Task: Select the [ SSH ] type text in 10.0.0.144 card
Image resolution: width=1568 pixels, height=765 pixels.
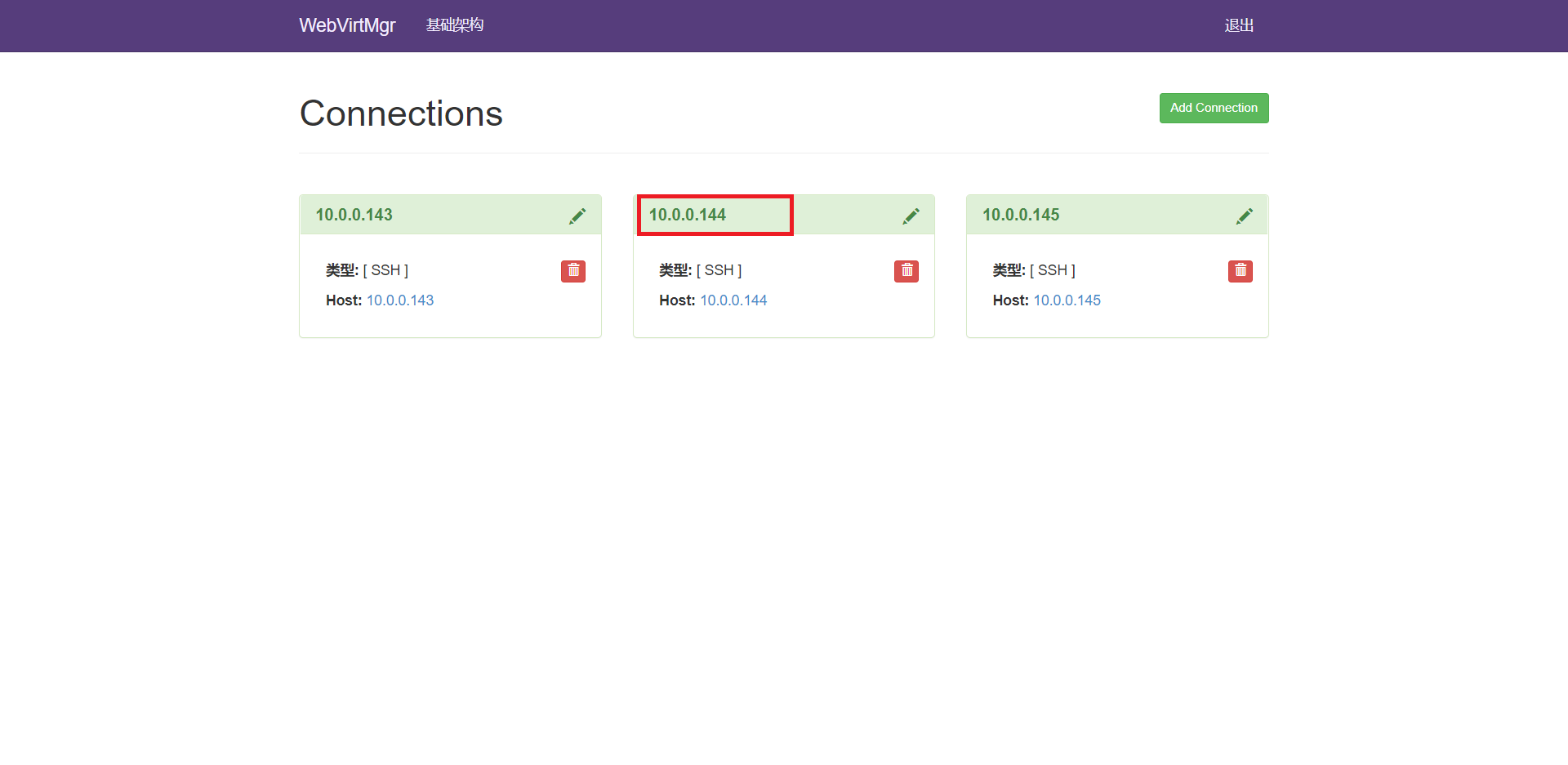Action: click(719, 270)
